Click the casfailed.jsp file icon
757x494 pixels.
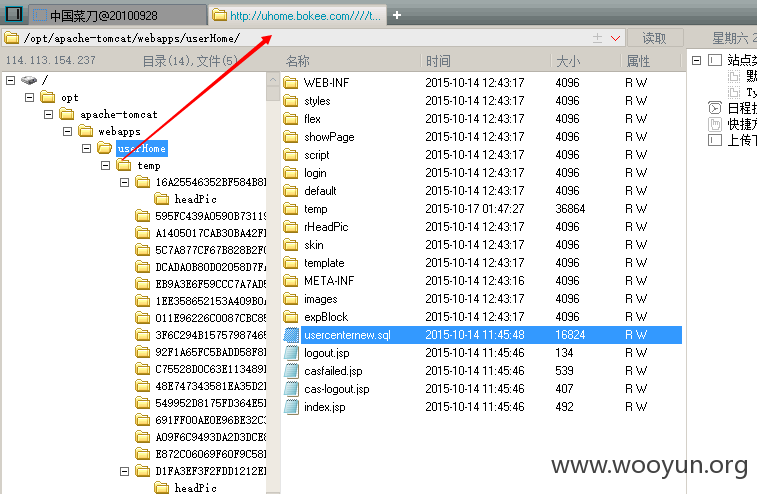(x=291, y=371)
